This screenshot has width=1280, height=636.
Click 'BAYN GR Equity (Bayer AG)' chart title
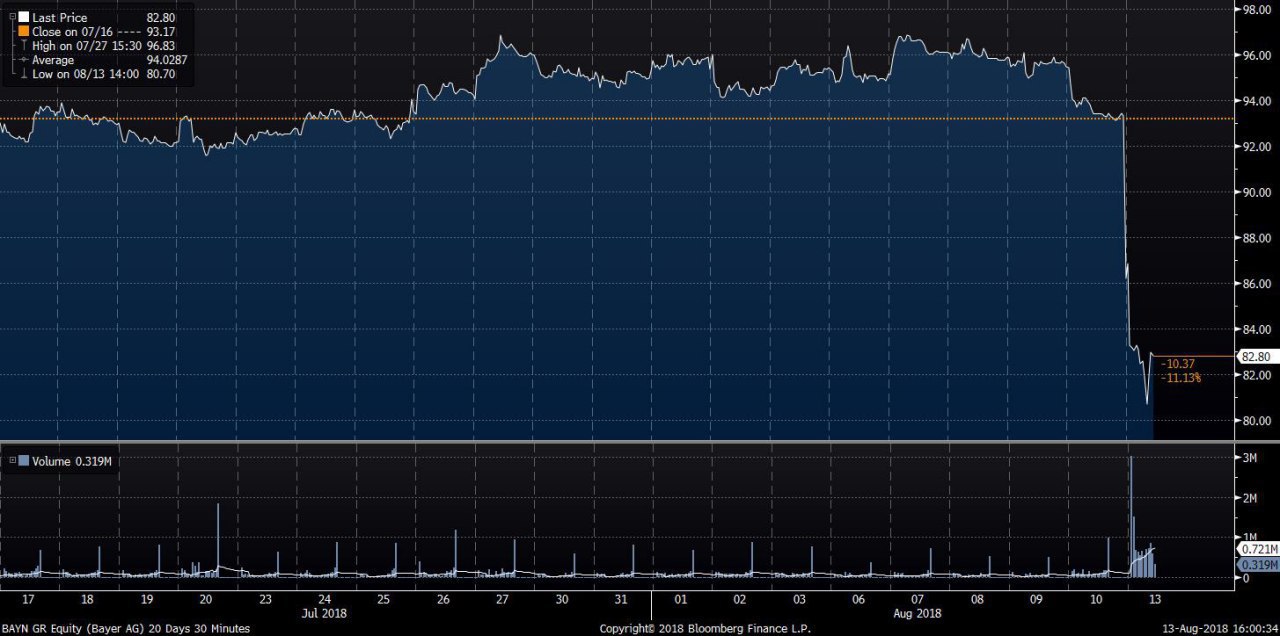pyautogui.click(x=73, y=628)
